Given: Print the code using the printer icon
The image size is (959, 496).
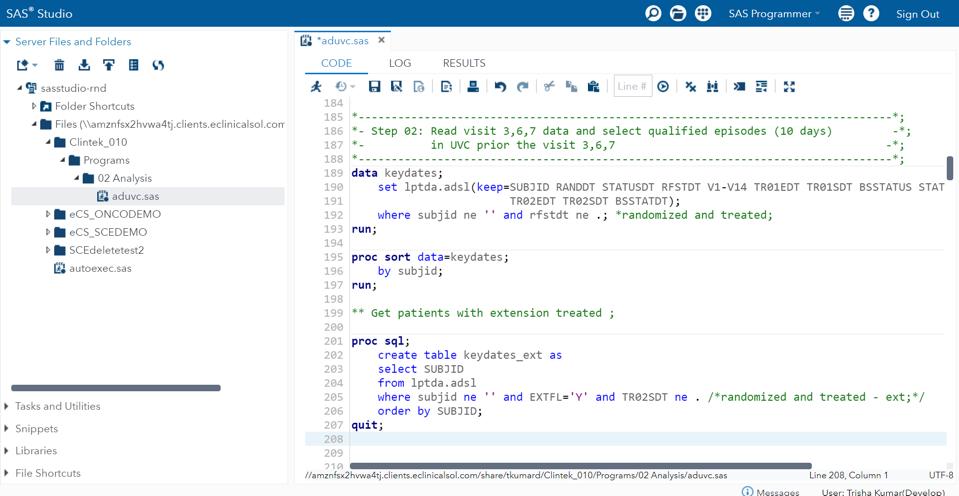Looking at the screenshot, I should (473, 86).
